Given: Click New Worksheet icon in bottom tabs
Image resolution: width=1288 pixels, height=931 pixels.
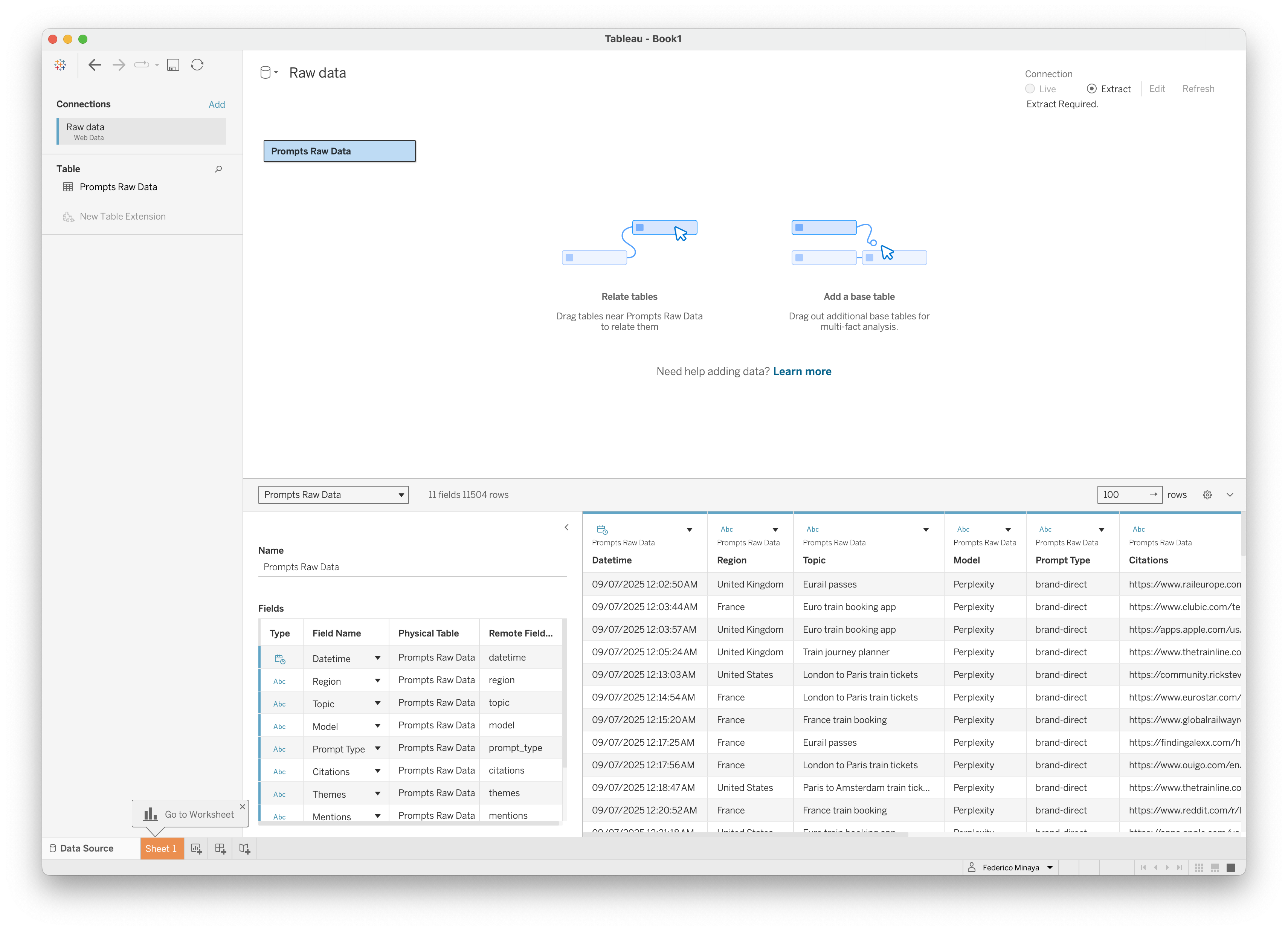Looking at the screenshot, I should pyautogui.click(x=197, y=848).
